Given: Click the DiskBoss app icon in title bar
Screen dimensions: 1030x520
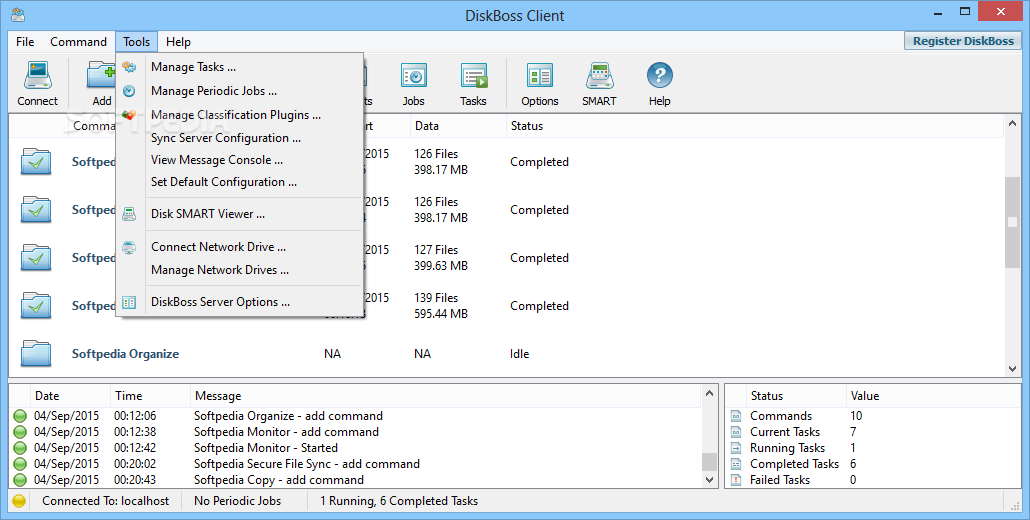Looking at the screenshot, I should pos(18,14).
